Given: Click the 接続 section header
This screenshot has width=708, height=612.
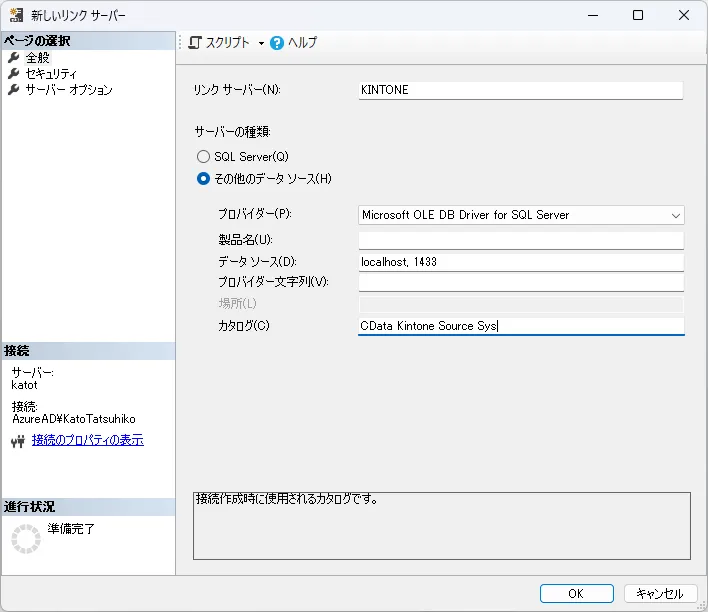Looking at the screenshot, I should pos(88,351).
